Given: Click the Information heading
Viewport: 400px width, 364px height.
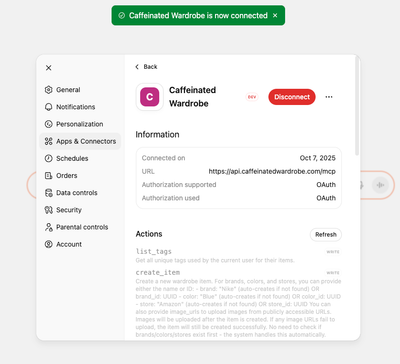Looking at the screenshot, I should coord(157,135).
